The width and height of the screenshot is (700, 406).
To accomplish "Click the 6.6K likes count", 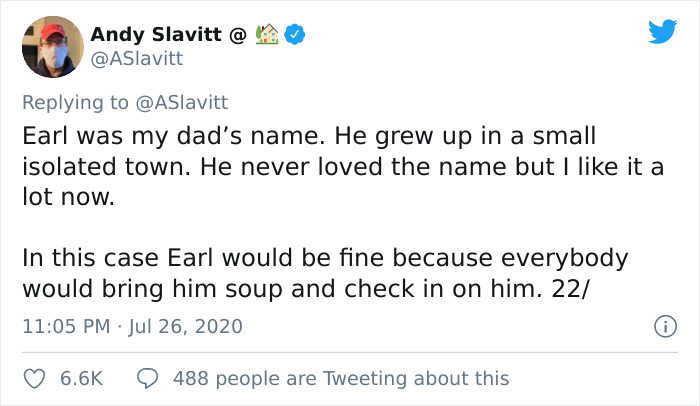I will click(82, 378).
